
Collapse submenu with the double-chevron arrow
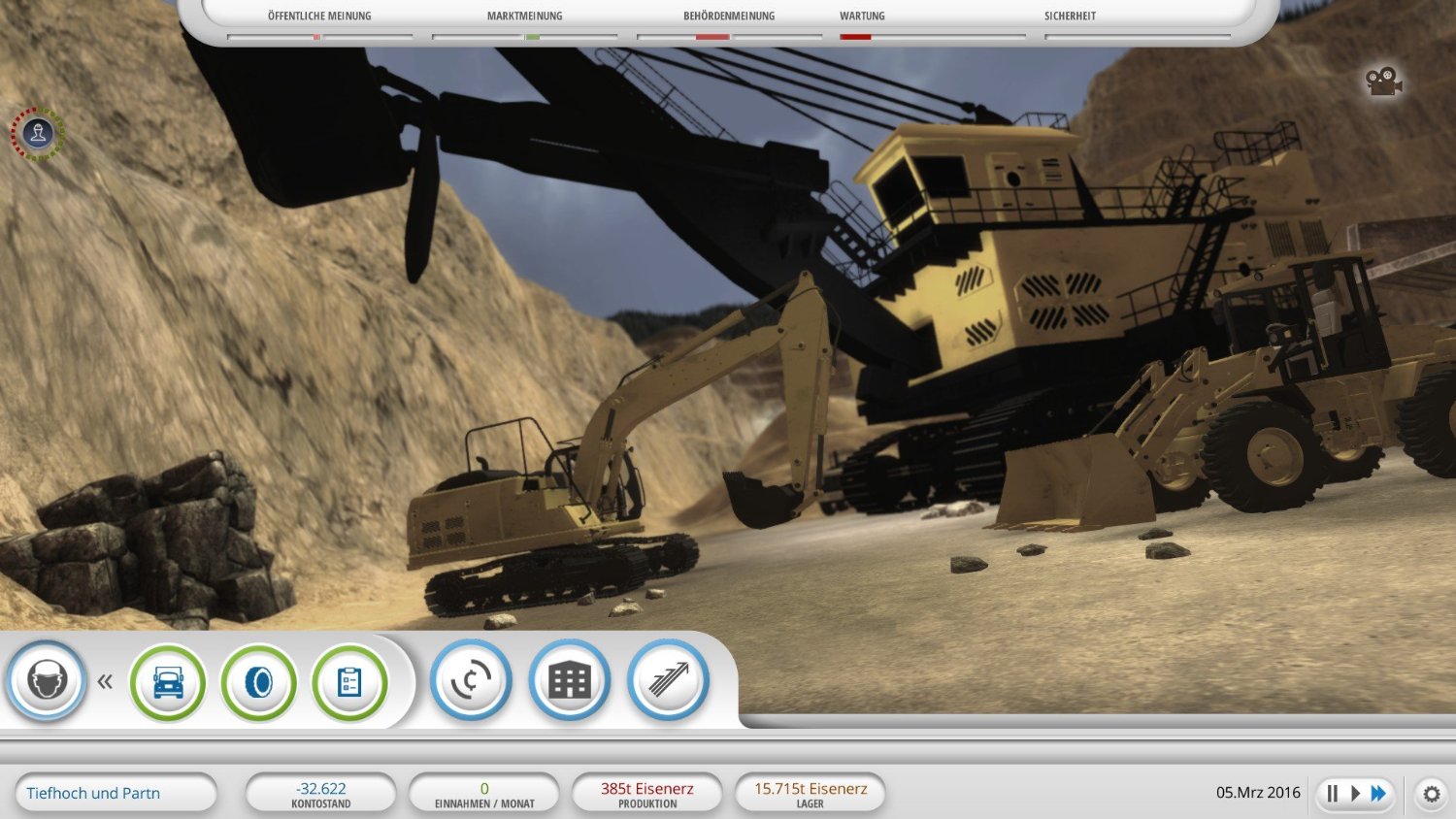point(105,682)
